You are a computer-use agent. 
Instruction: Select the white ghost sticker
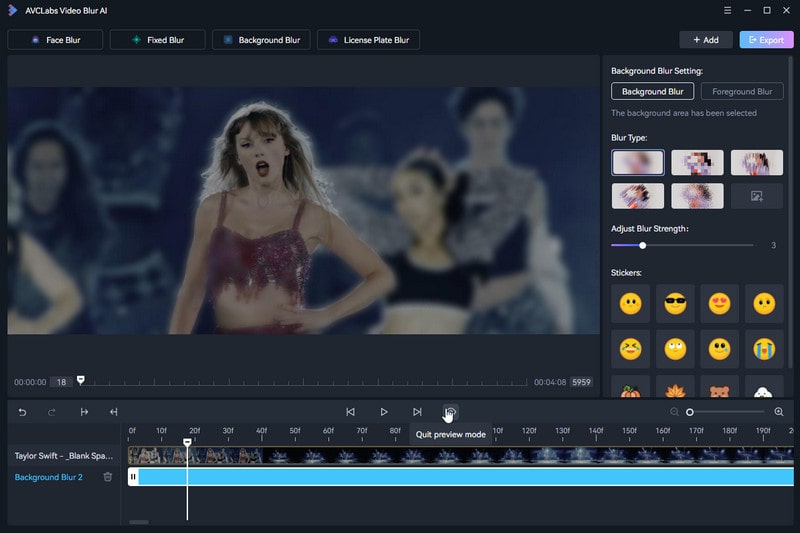click(764, 388)
